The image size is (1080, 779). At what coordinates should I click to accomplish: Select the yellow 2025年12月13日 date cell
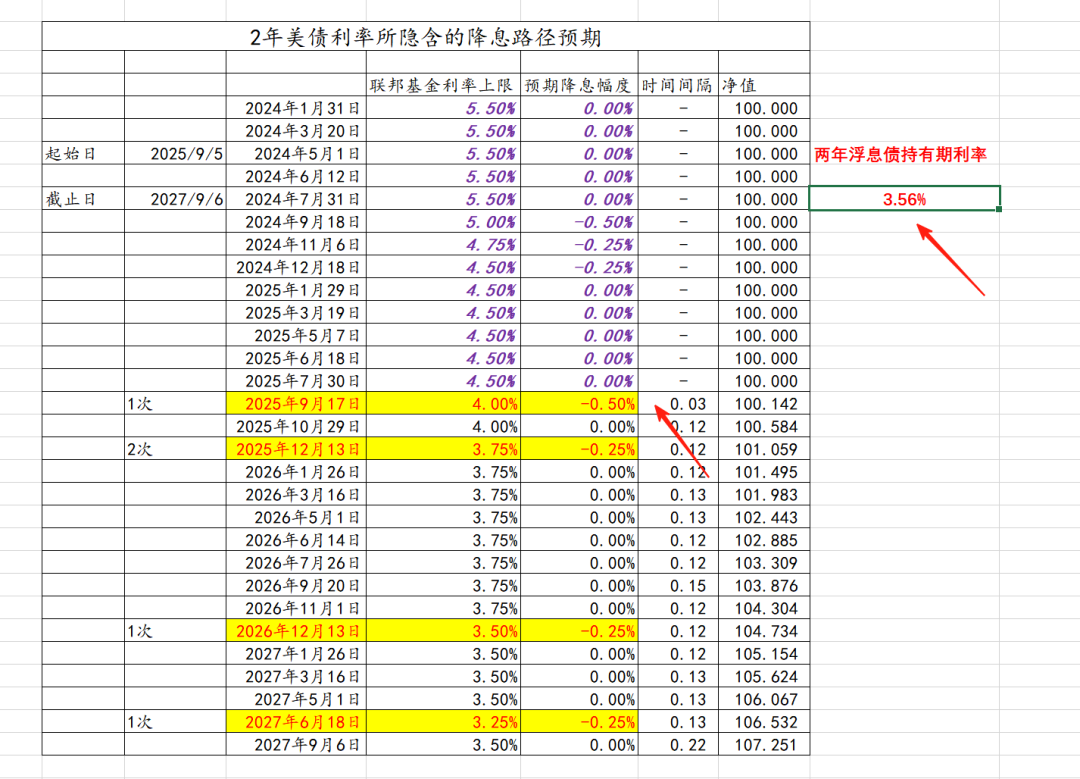tap(296, 449)
